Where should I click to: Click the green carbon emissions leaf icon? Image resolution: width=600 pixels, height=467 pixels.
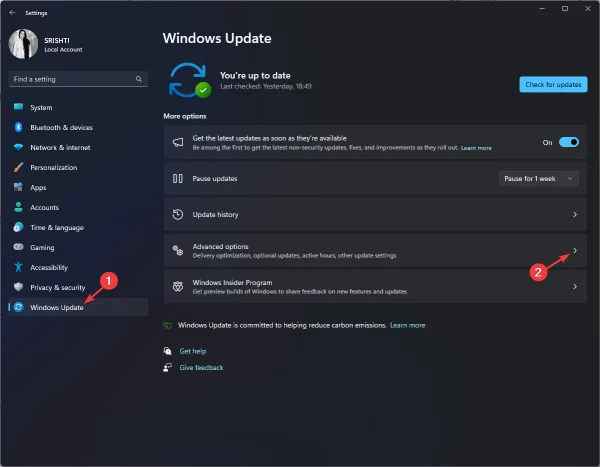click(x=168, y=325)
